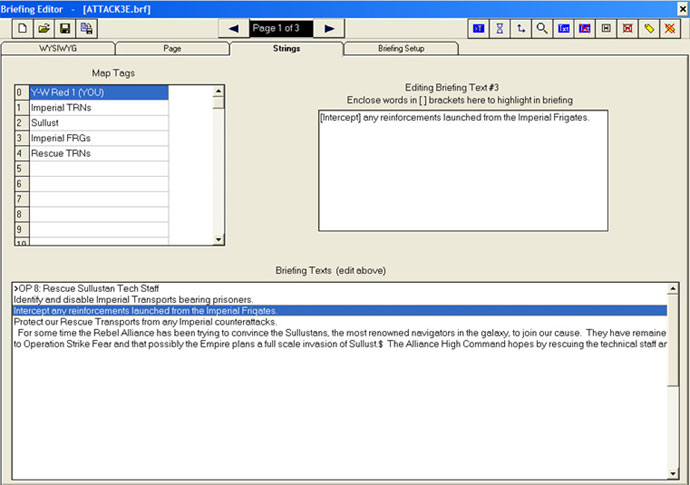Screen dimensions: 690x485
Task: Click the save-as copy icon
Action: [87, 29]
